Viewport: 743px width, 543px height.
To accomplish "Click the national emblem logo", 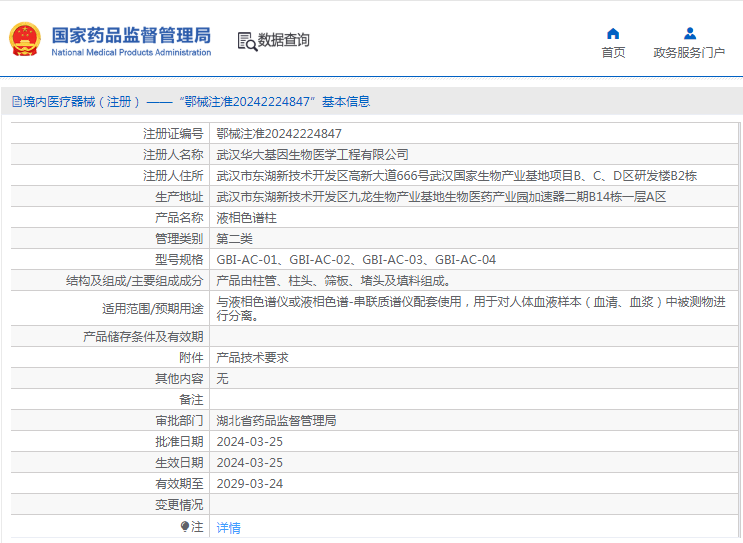I will (x=25, y=39).
